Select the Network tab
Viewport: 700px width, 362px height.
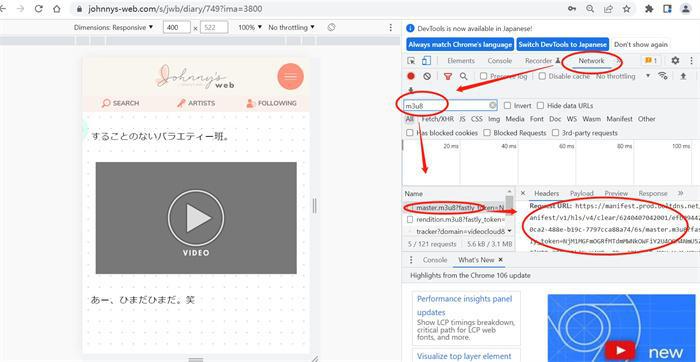tap(591, 61)
